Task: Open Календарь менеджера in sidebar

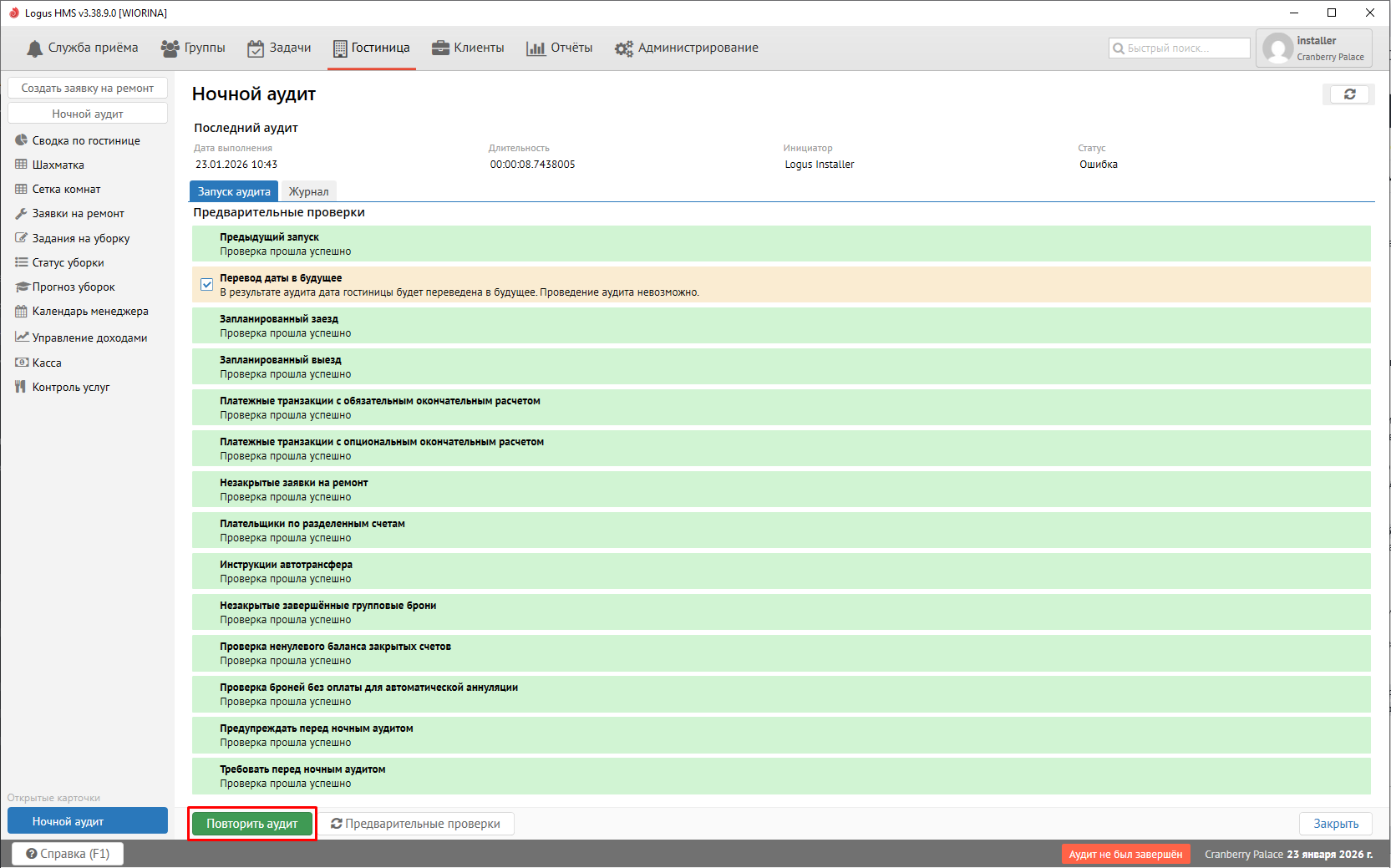Action: tap(89, 311)
